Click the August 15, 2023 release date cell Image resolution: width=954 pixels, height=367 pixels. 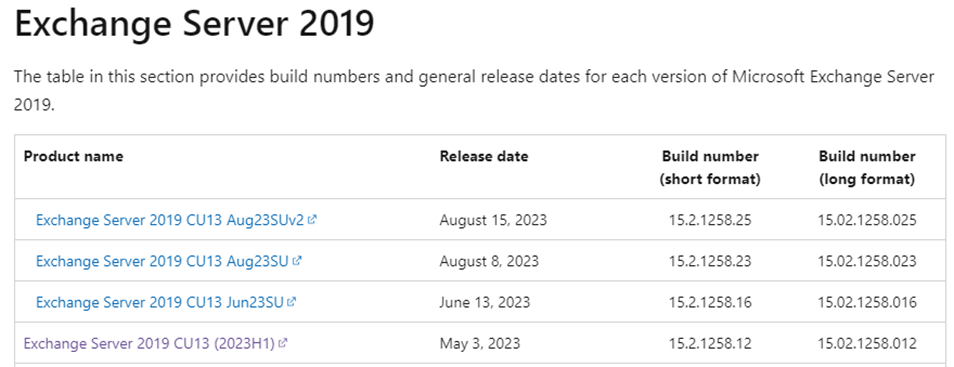pyautogui.click(x=493, y=220)
